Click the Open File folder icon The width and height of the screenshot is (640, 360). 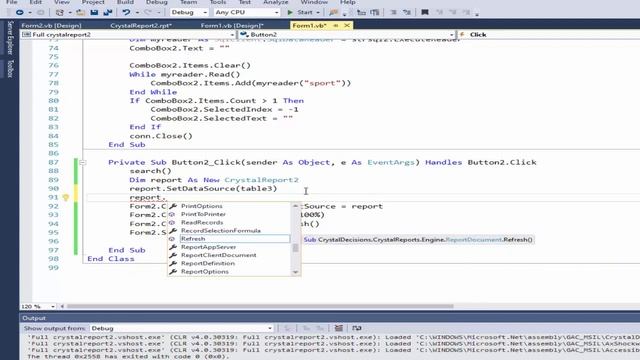click(81, 12)
